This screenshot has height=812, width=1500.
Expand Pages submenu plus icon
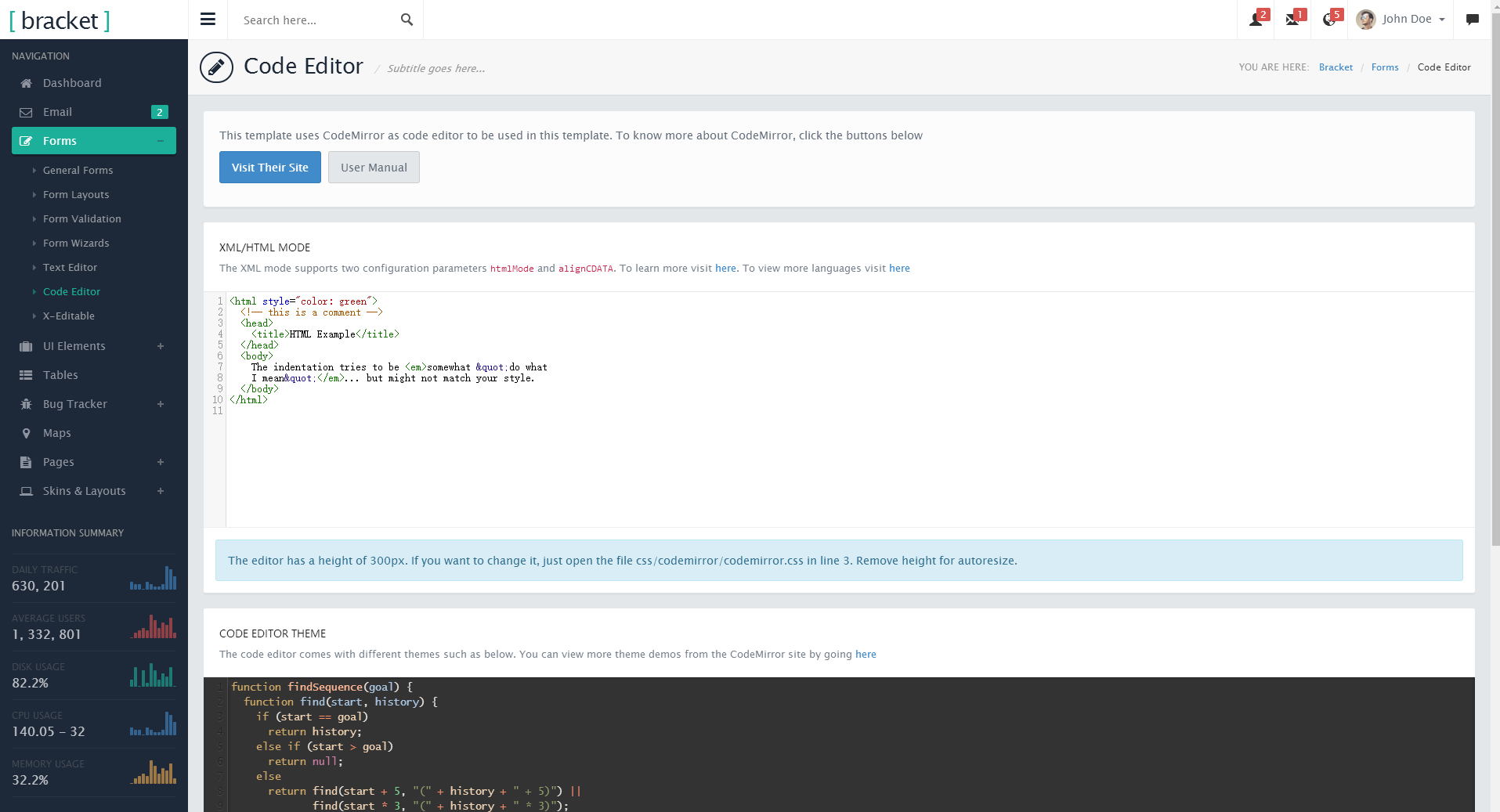[161, 462]
